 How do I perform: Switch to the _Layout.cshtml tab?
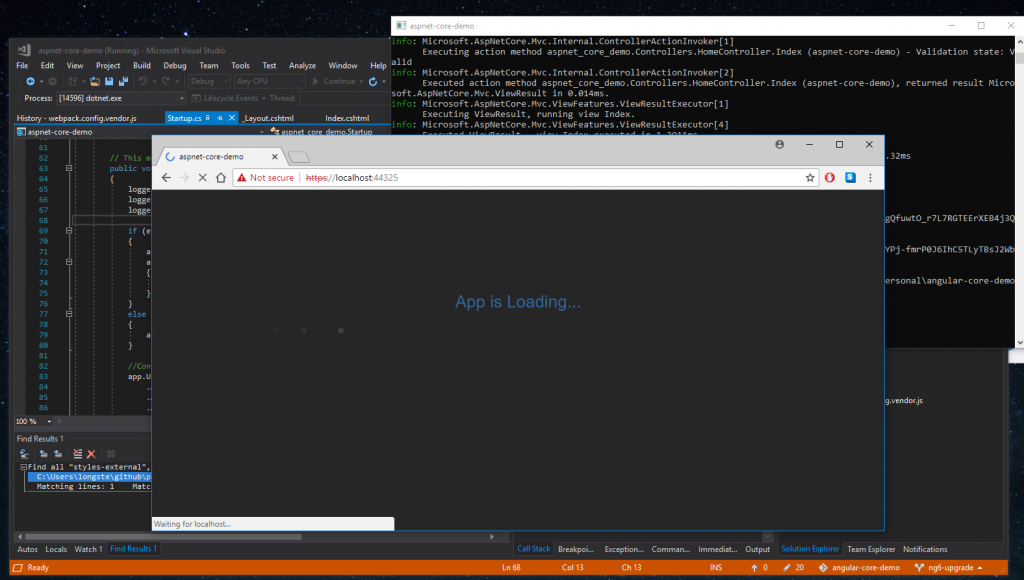click(x=267, y=118)
